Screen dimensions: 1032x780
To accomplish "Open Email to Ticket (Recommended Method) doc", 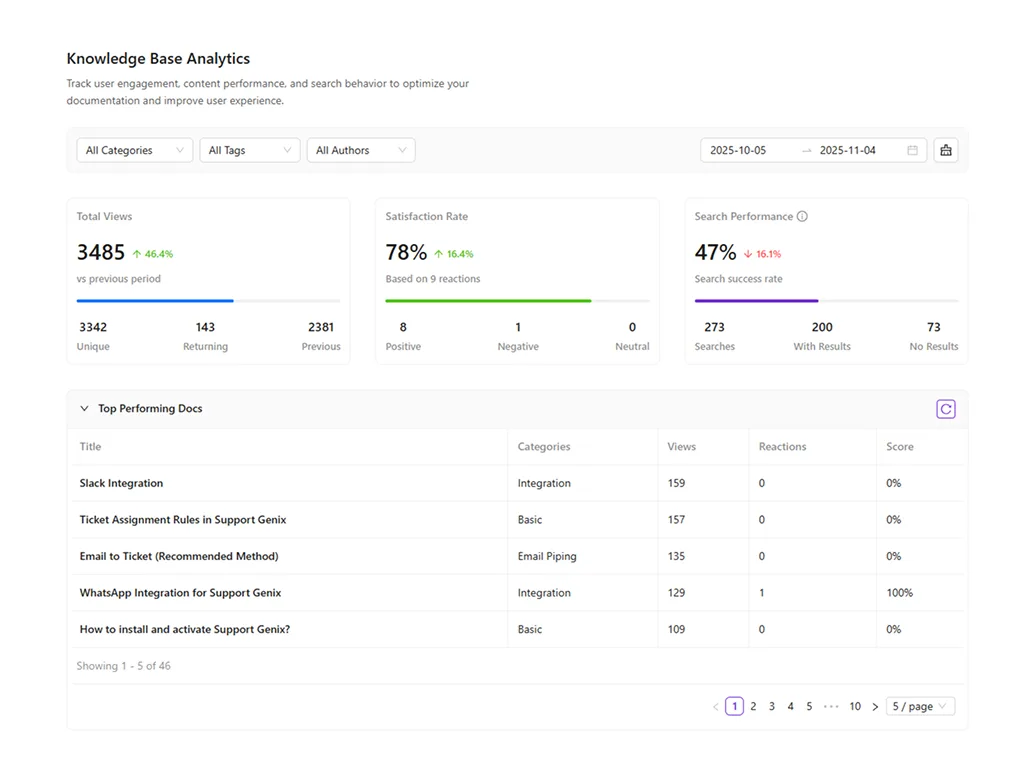I will pos(179,557).
